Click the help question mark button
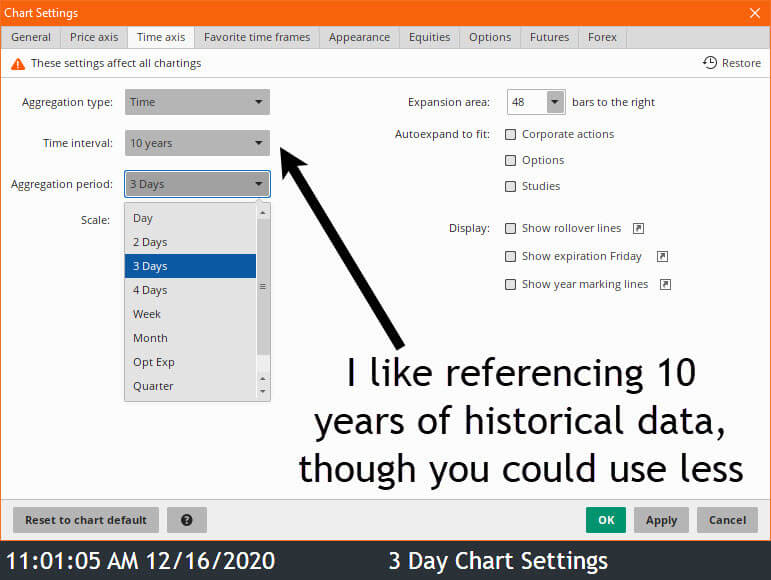The height and width of the screenshot is (580, 771). (x=187, y=520)
